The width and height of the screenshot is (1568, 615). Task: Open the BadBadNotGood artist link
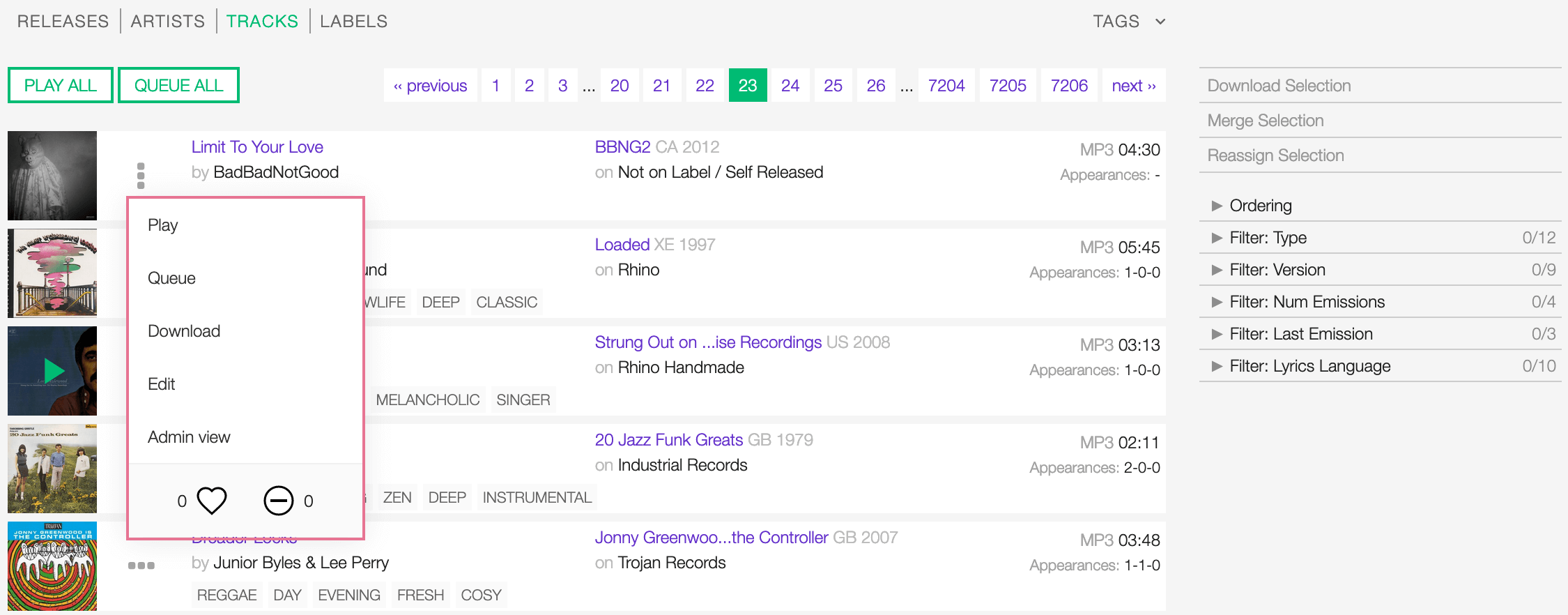[x=276, y=172]
